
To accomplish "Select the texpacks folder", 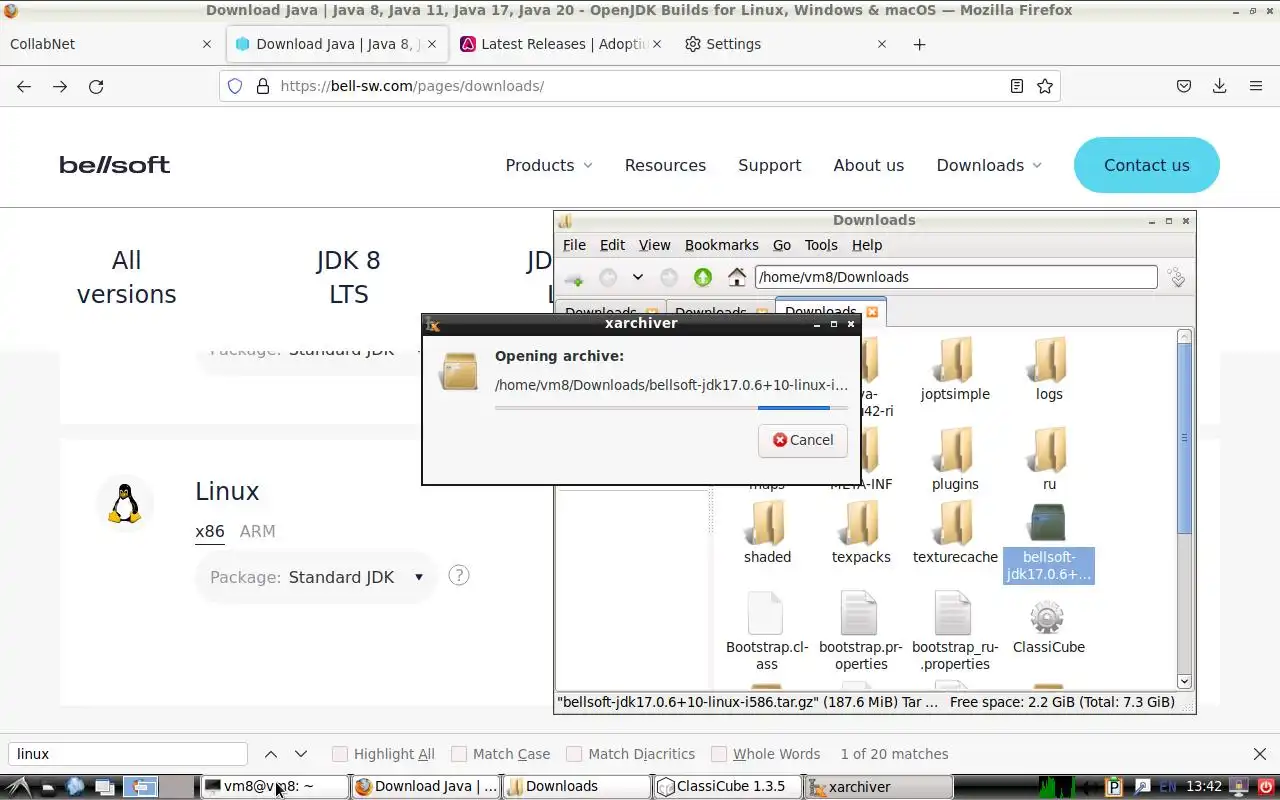I will point(861,533).
